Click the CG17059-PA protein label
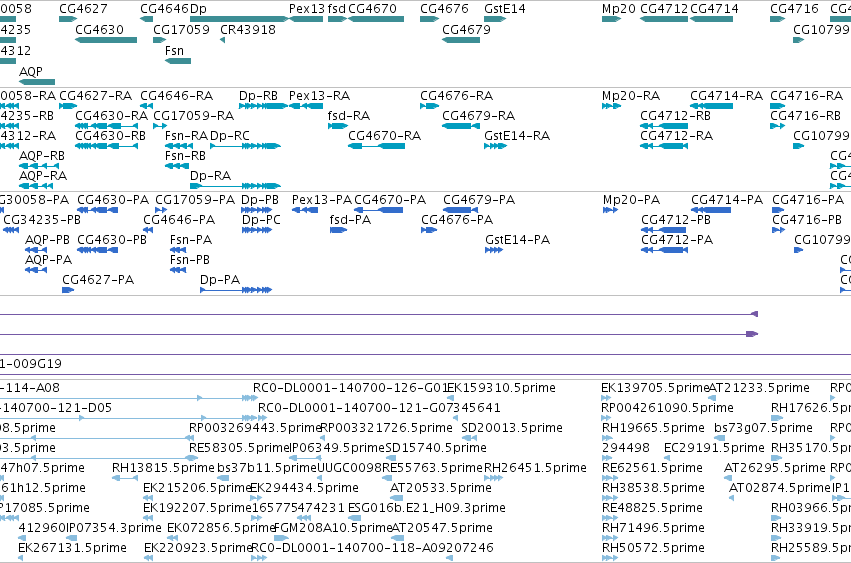851x563 pixels. tap(195, 200)
